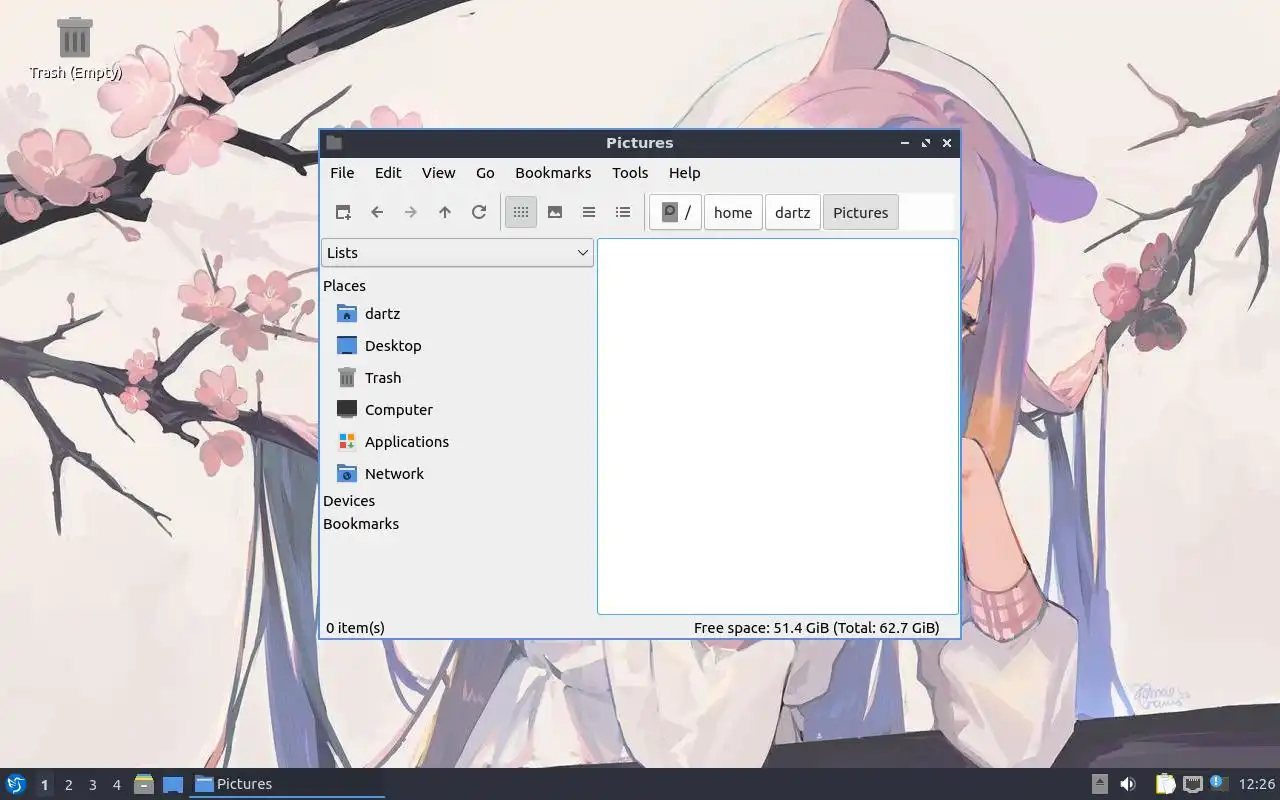
Task: Open the Edit menu
Action: tap(388, 173)
